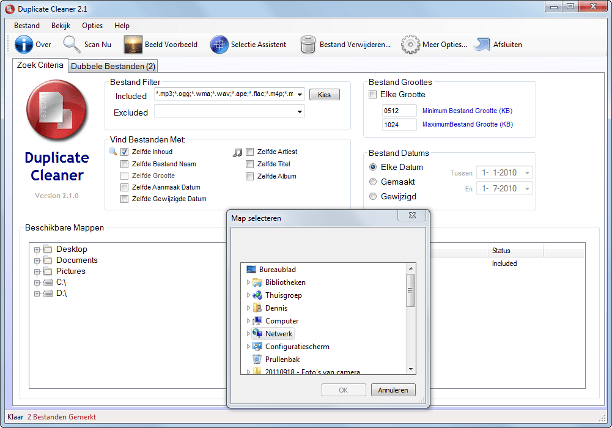
Task: Open the Bekijk menu
Action: tap(60, 25)
